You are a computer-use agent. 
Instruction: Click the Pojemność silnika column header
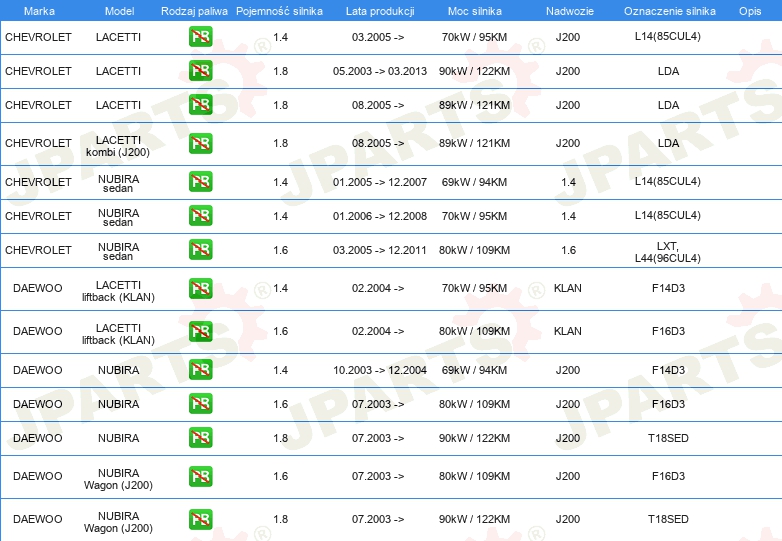pyautogui.click(x=279, y=11)
